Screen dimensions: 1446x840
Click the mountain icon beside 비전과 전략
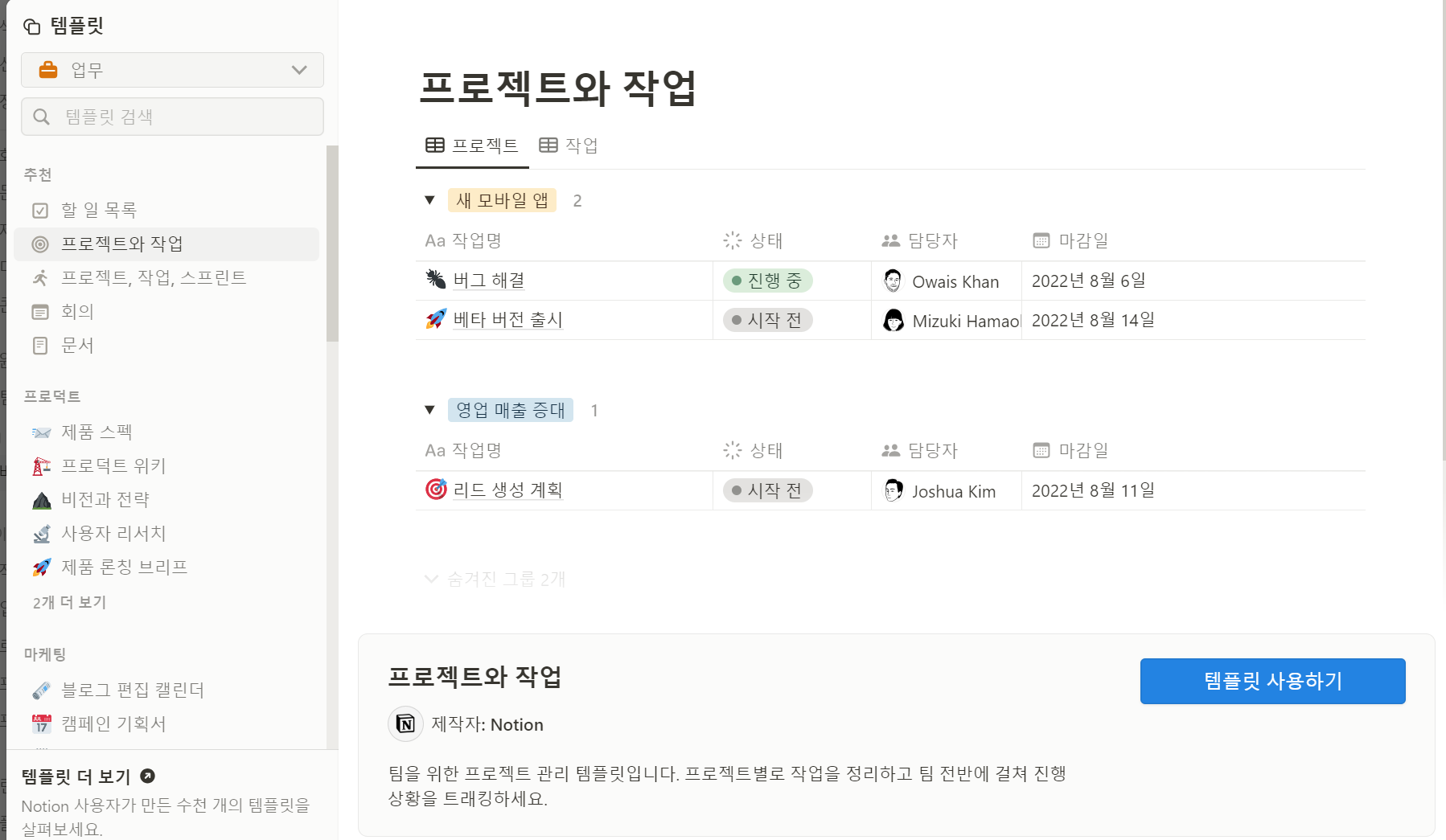(x=42, y=500)
